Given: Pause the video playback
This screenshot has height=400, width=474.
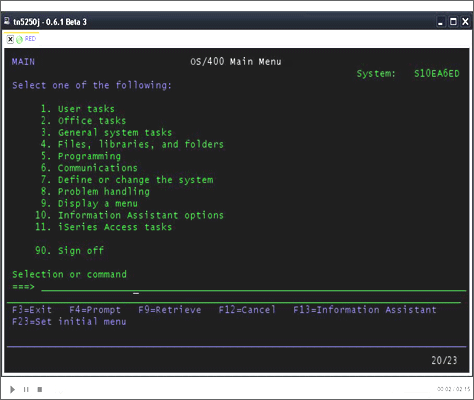Looking at the screenshot, I should [26, 389].
